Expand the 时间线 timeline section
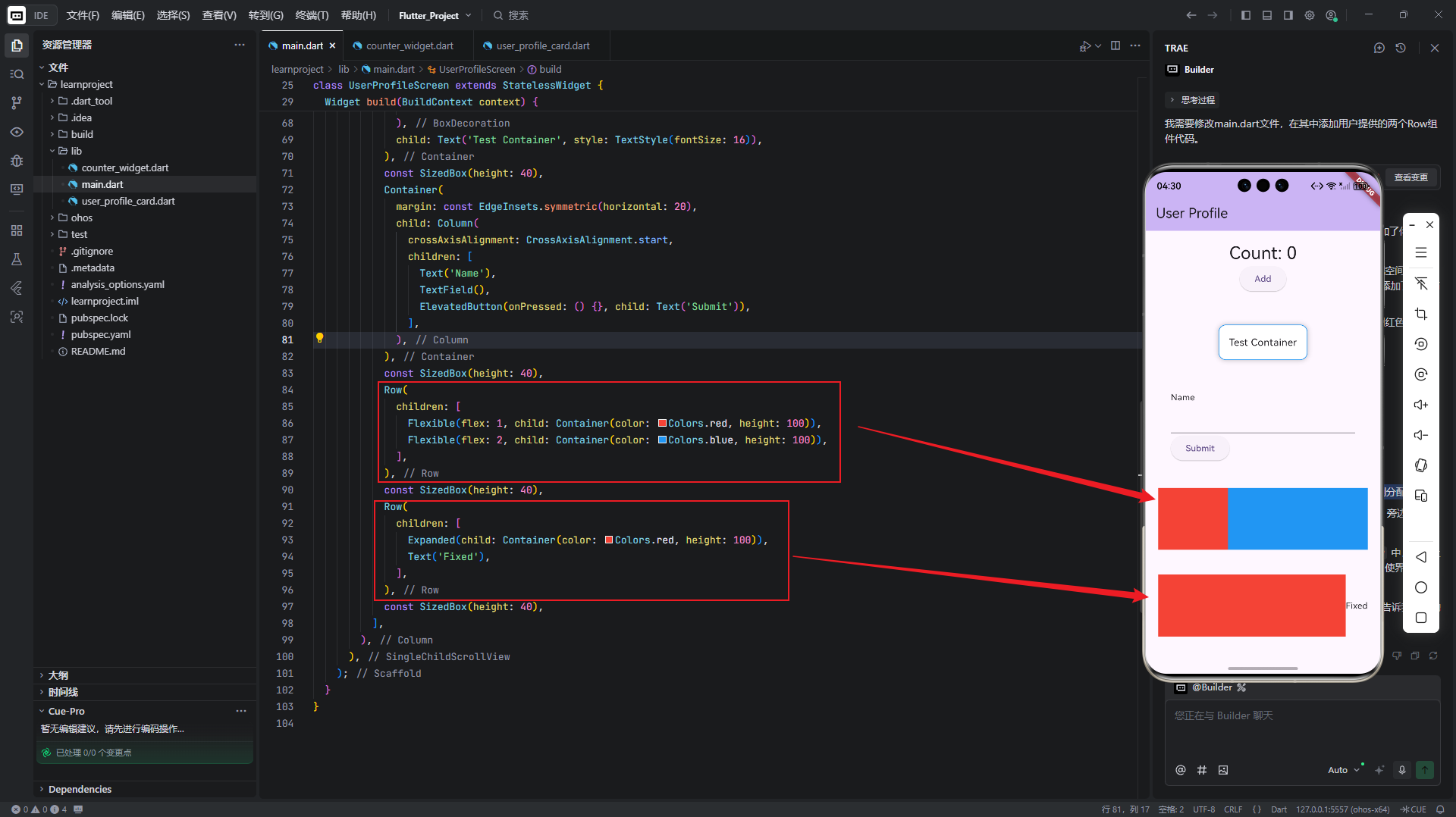1456x817 pixels. point(63,692)
